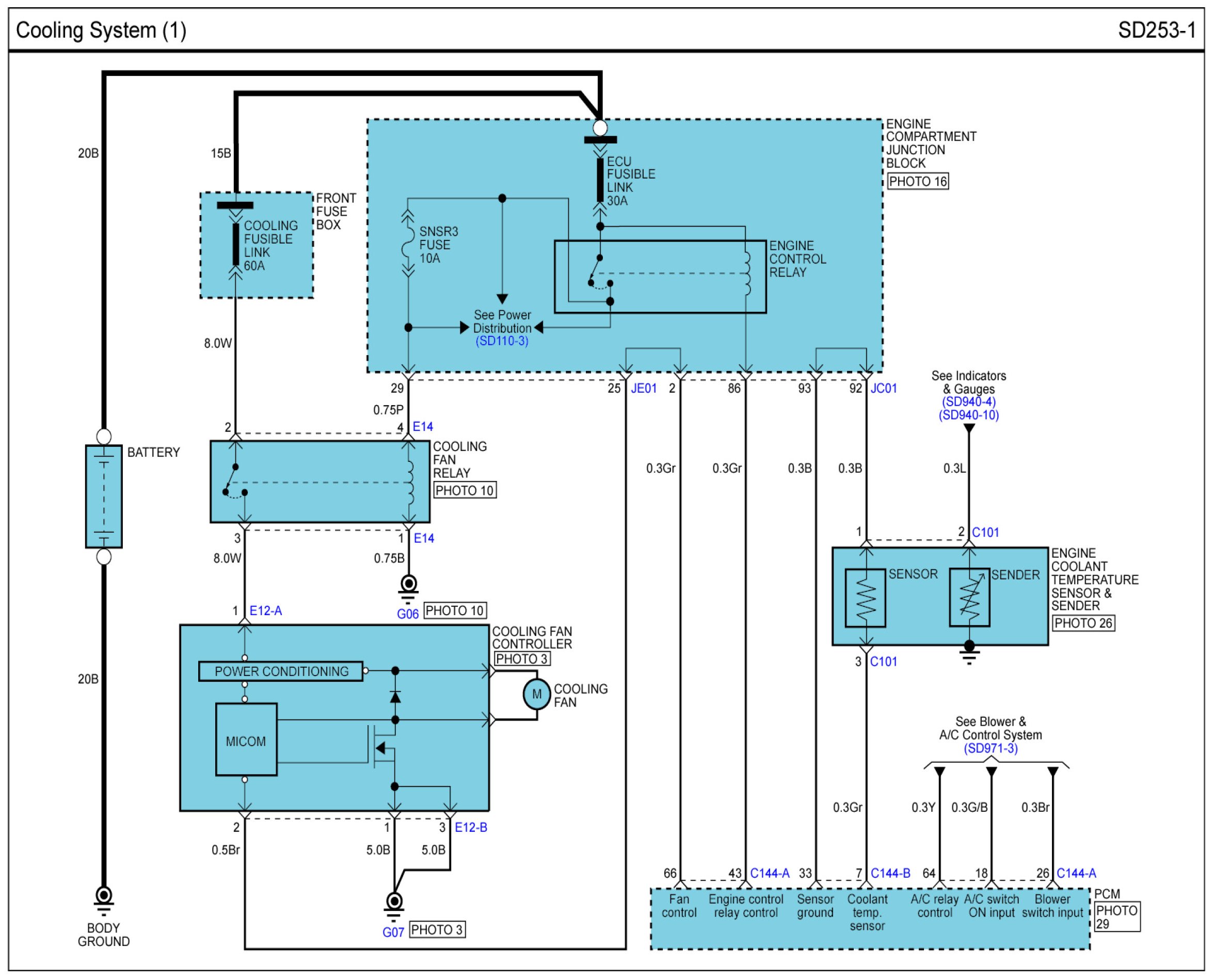The height and width of the screenshot is (980, 1214).
Task: Select the MICOM block in fan controller
Action: click(x=246, y=741)
